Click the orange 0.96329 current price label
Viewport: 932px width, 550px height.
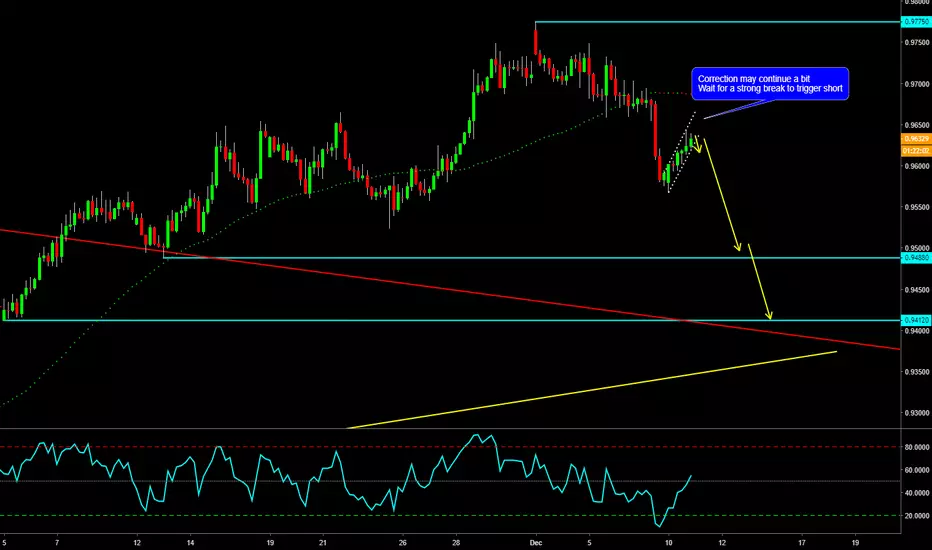(x=916, y=139)
